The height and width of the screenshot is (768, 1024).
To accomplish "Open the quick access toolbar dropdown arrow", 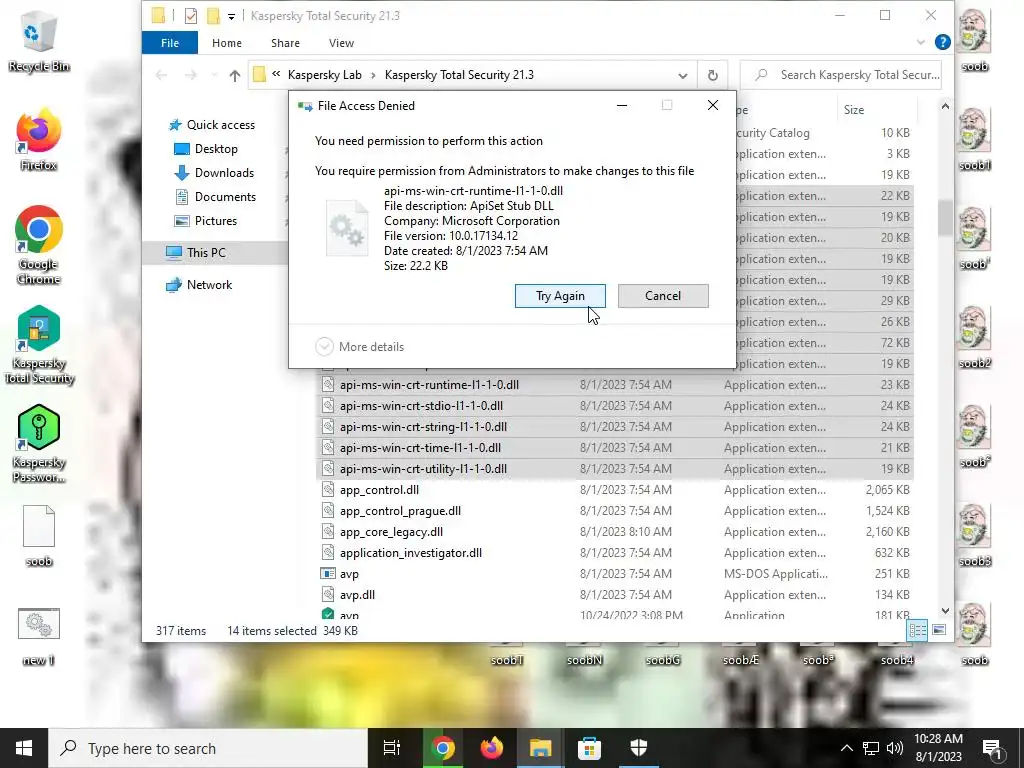I will tap(231, 16).
